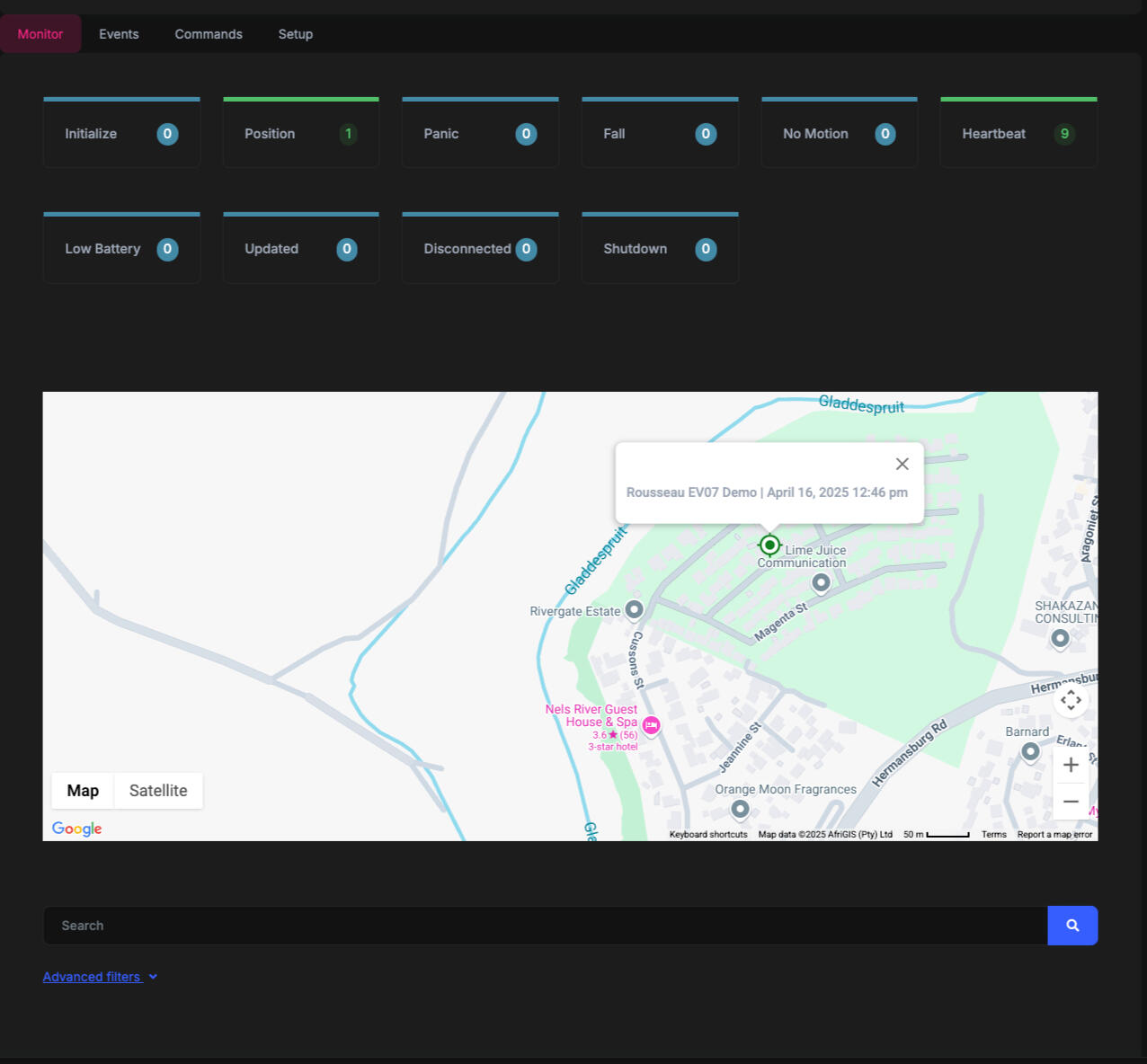Screen dimensions: 1147x1064
Task: Click the Orange Moon Fragrances map pin
Action: pyautogui.click(x=740, y=810)
